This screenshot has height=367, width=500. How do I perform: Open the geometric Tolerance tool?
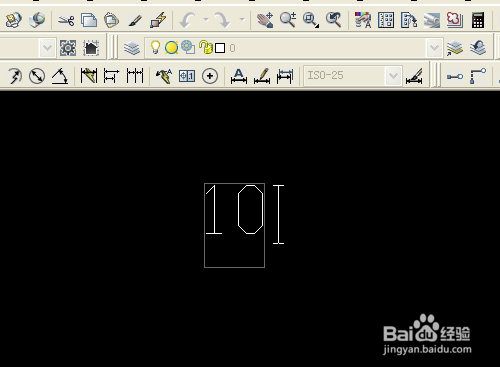click(x=187, y=76)
